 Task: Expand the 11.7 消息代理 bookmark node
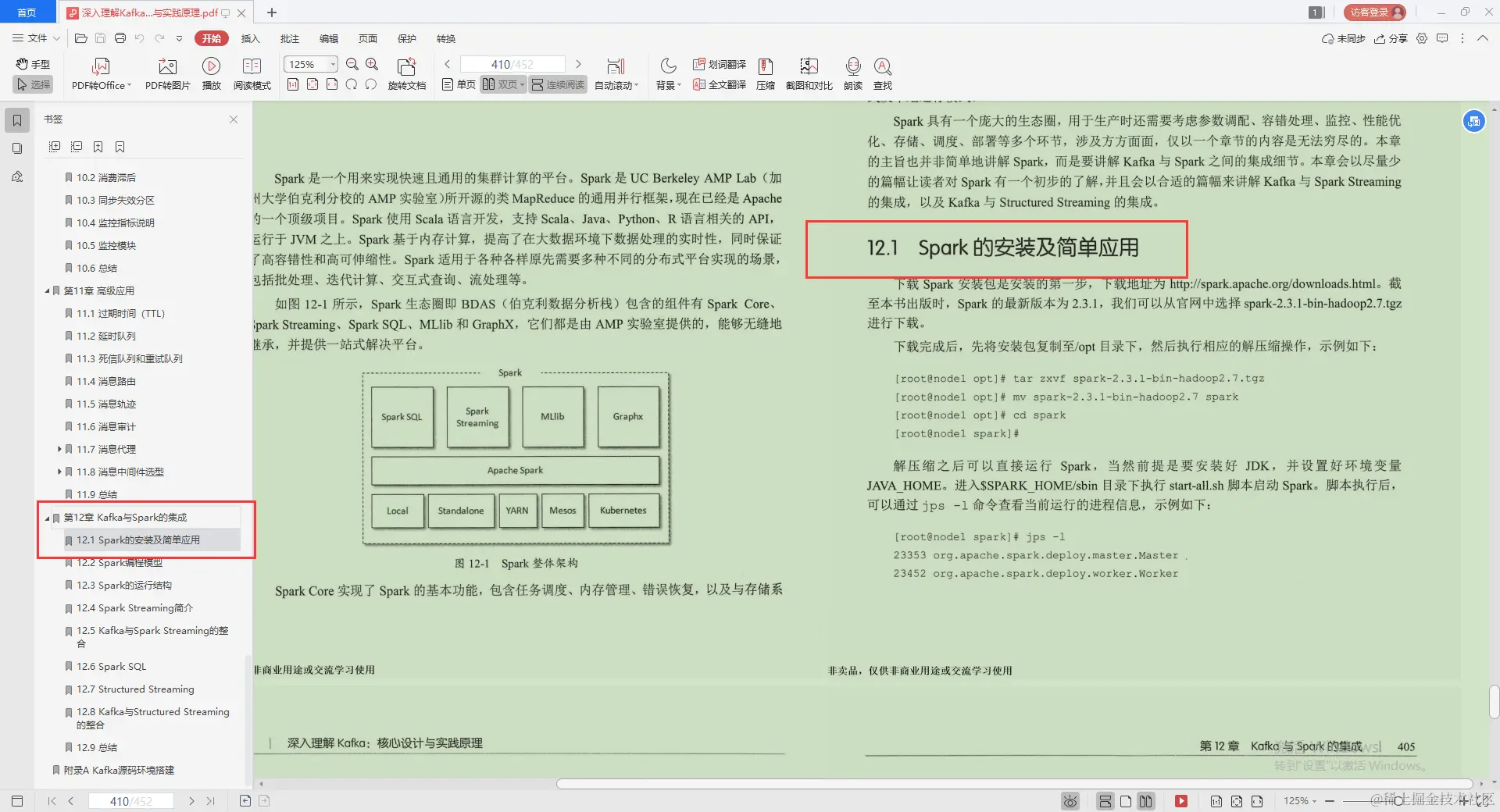59,449
